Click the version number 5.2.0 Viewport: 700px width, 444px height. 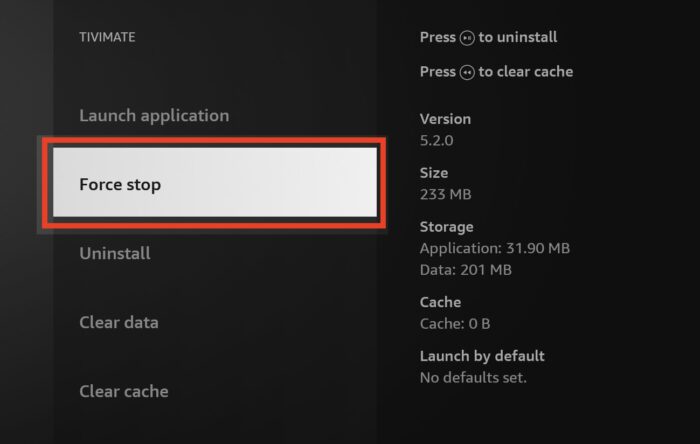click(437, 140)
